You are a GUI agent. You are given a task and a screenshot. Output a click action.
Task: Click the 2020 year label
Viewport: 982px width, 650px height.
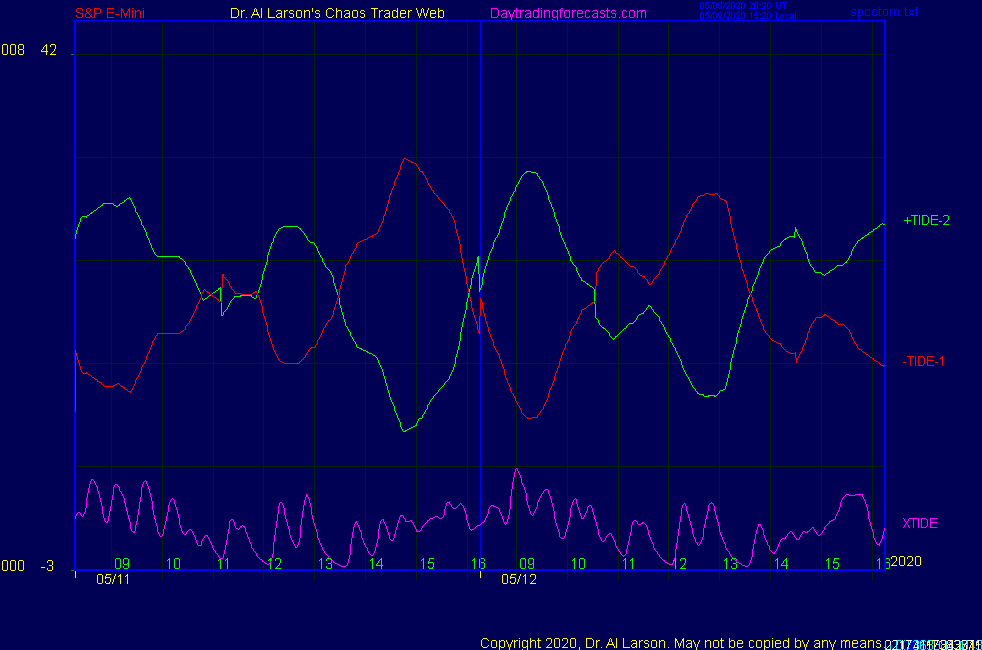(x=905, y=561)
